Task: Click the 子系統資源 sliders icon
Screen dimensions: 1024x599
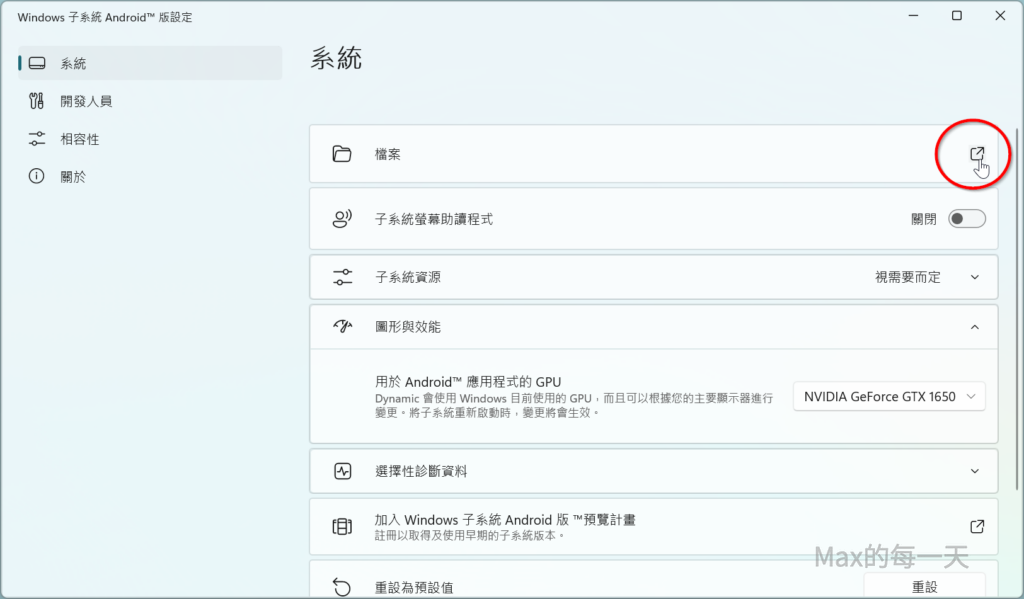Action: (342, 277)
